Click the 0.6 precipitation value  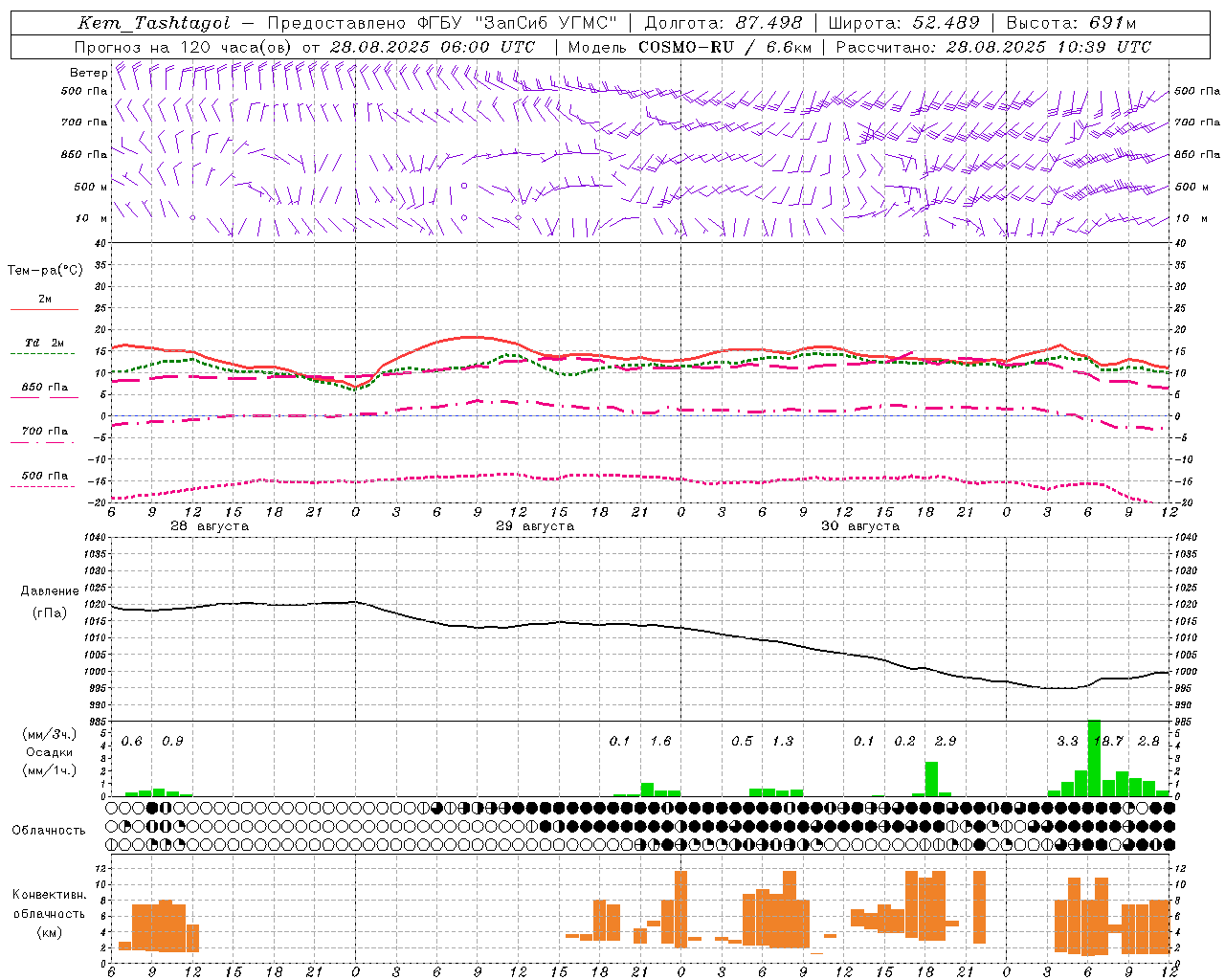tap(132, 742)
